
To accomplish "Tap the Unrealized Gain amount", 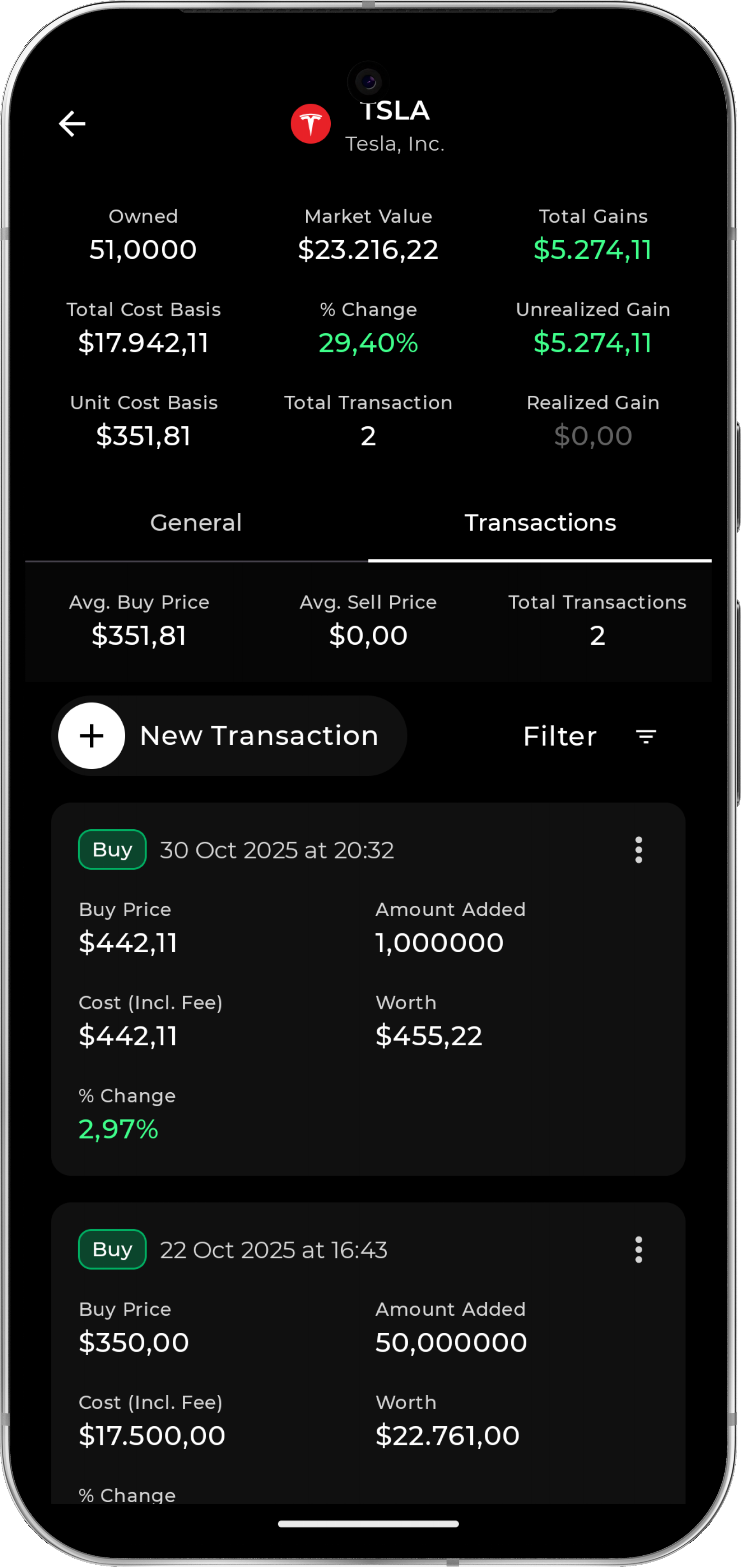I will (592, 343).
